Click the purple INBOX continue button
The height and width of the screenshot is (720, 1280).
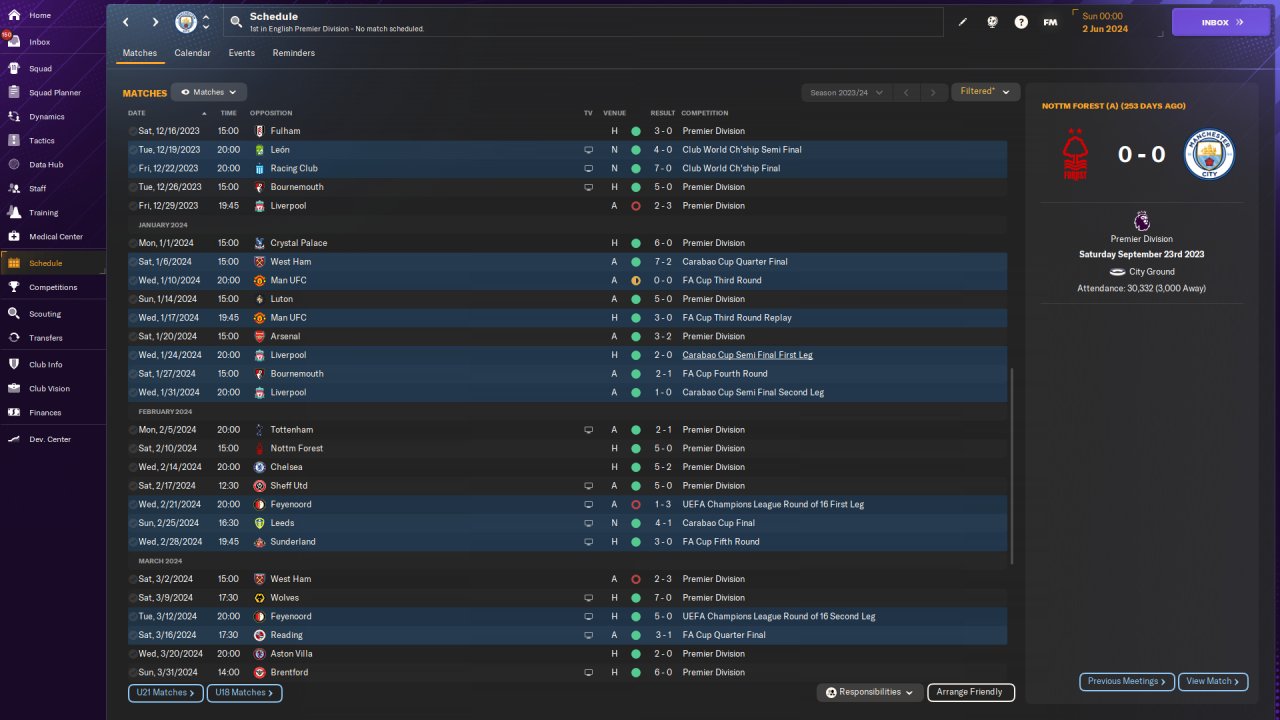[x=1221, y=22]
